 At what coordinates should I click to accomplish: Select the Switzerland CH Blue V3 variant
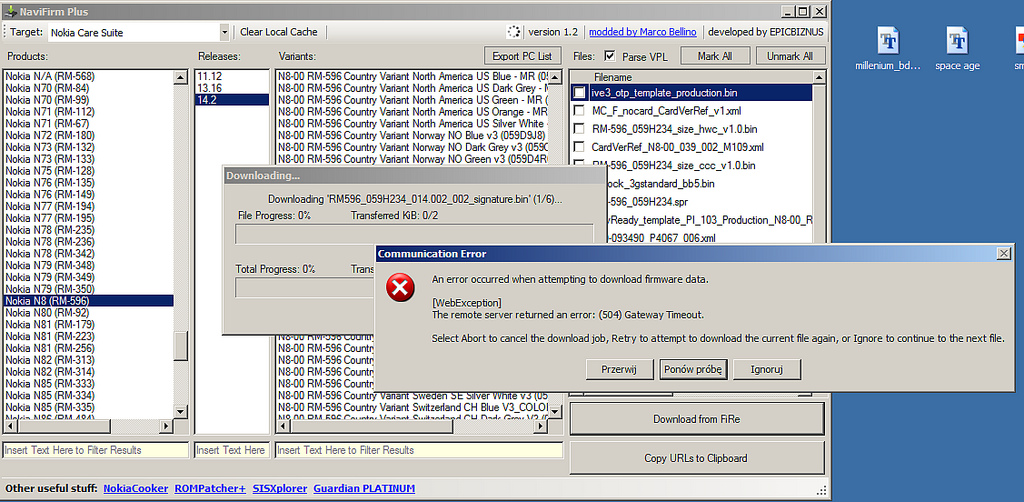point(412,407)
